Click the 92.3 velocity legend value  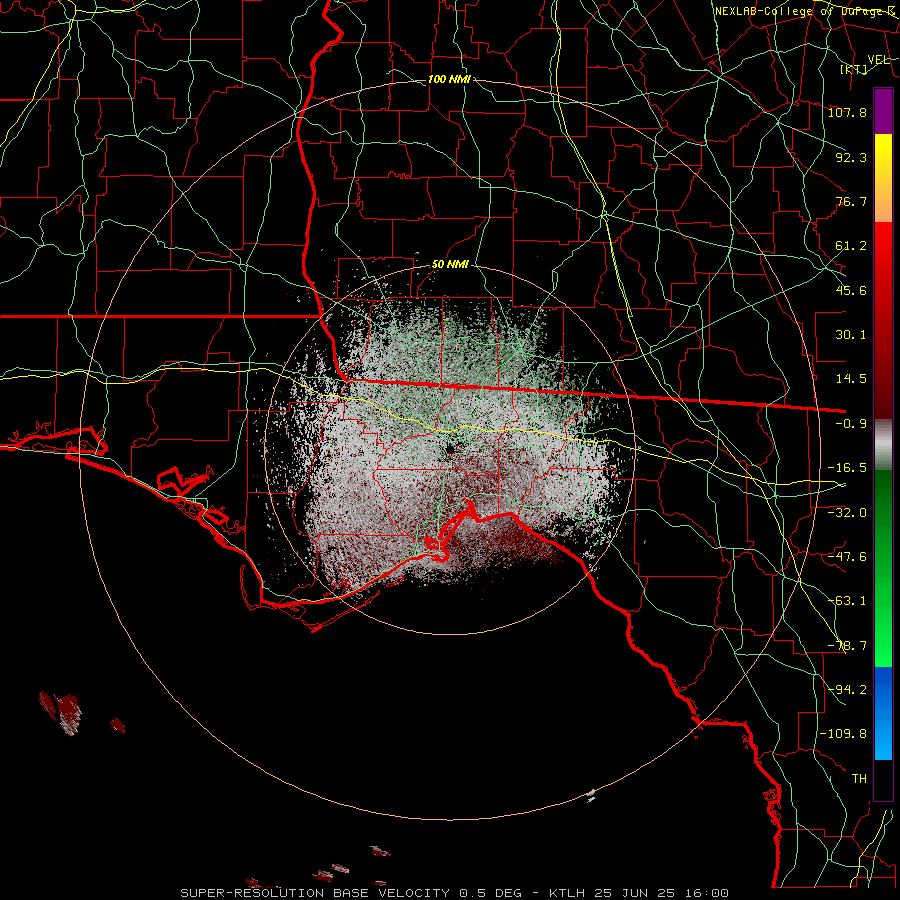(x=851, y=157)
